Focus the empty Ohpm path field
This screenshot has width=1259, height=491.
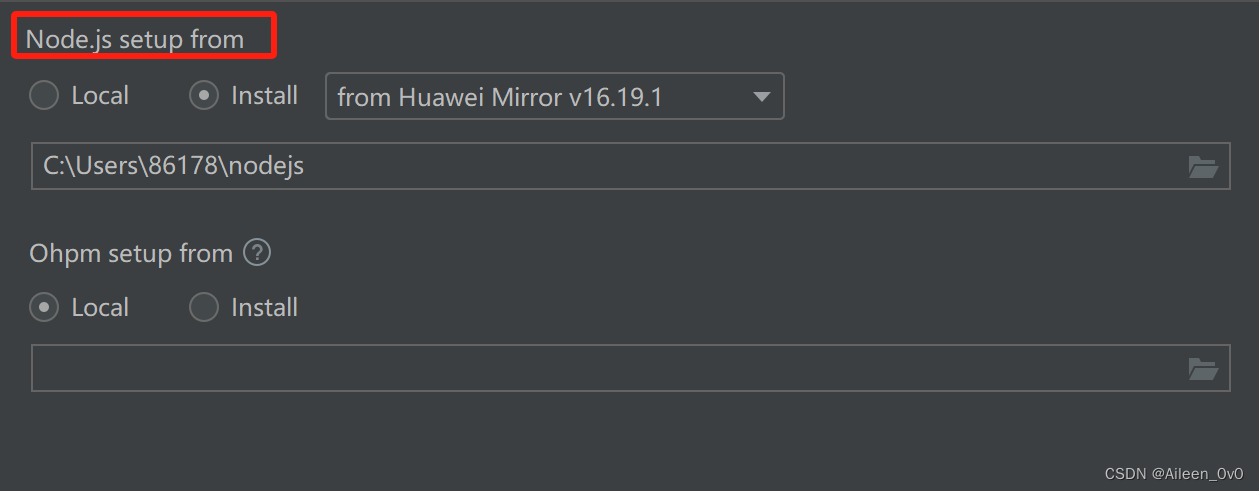click(600, 368)
